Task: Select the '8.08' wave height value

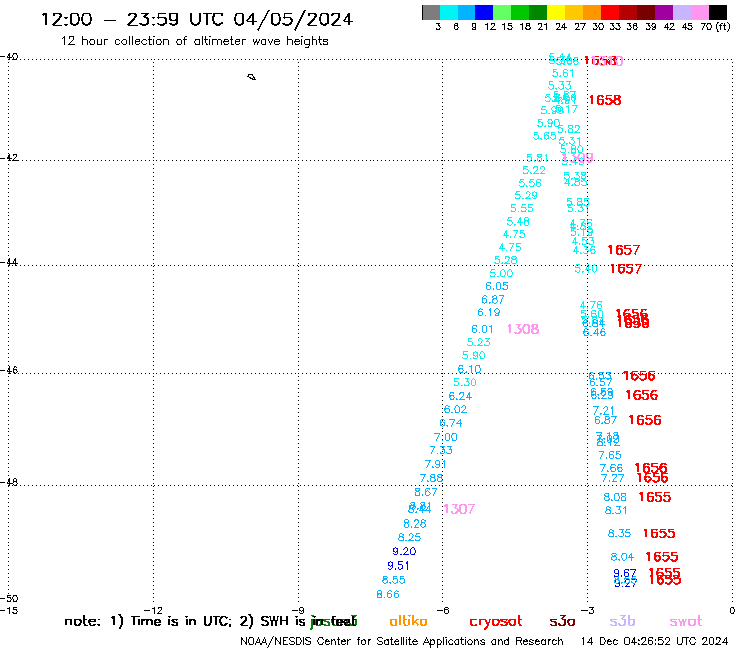Action: [x=615, y=497]
